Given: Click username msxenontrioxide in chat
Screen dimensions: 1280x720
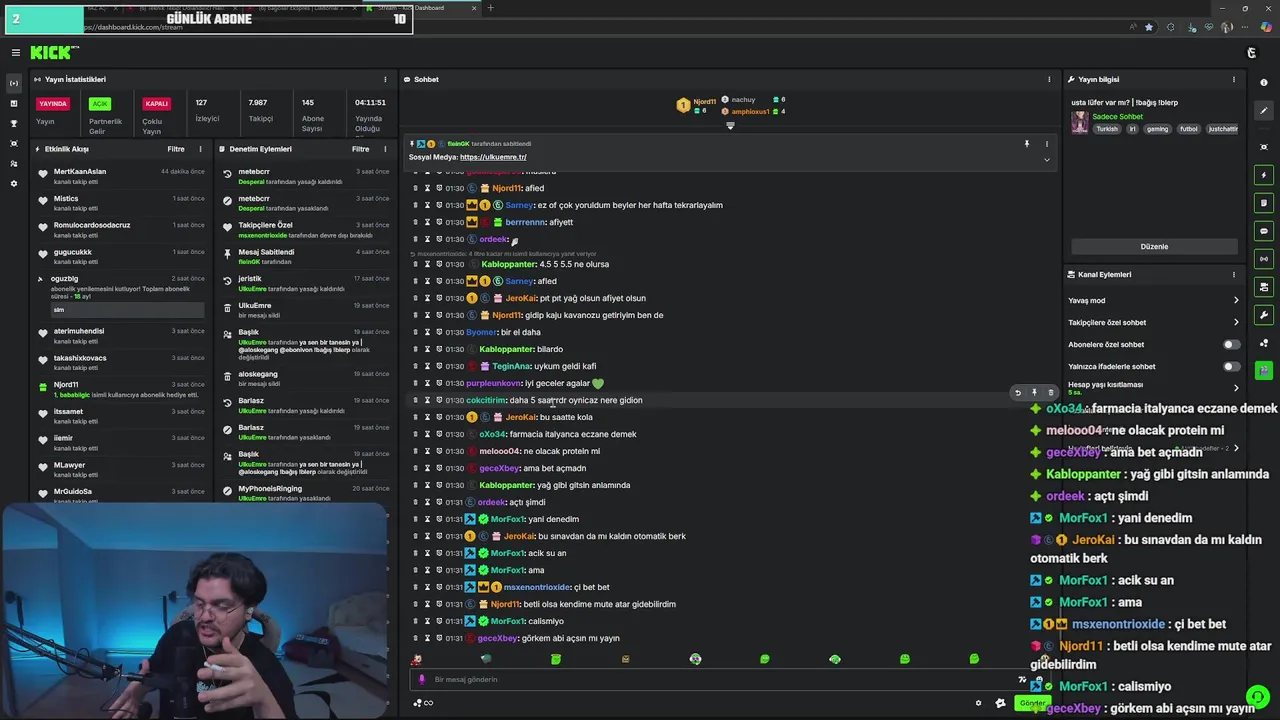Looking at the screenshot, I should (537, 588).
